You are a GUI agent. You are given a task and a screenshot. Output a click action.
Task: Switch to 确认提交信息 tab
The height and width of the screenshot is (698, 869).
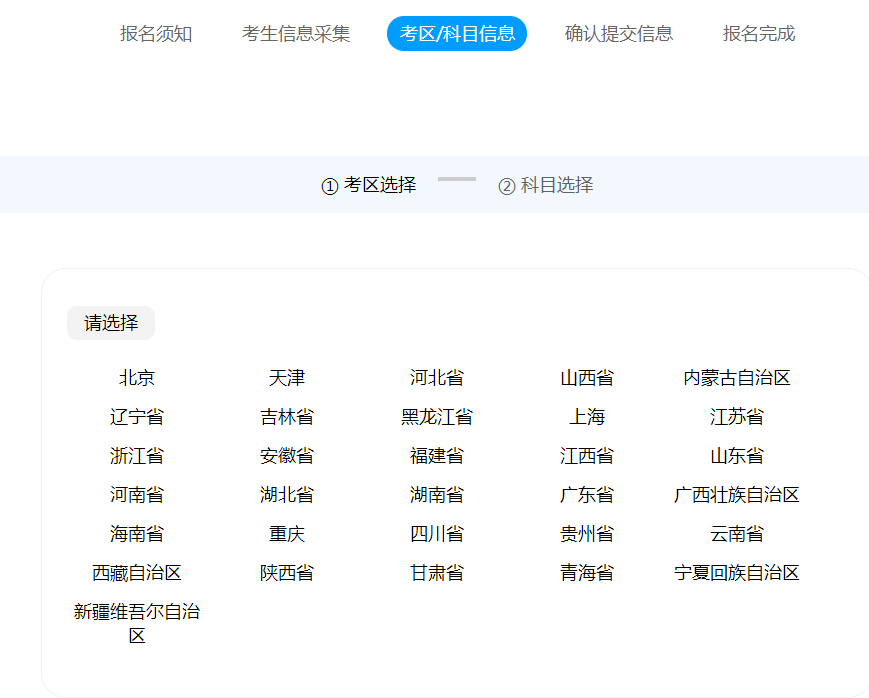tap(617, 33)
